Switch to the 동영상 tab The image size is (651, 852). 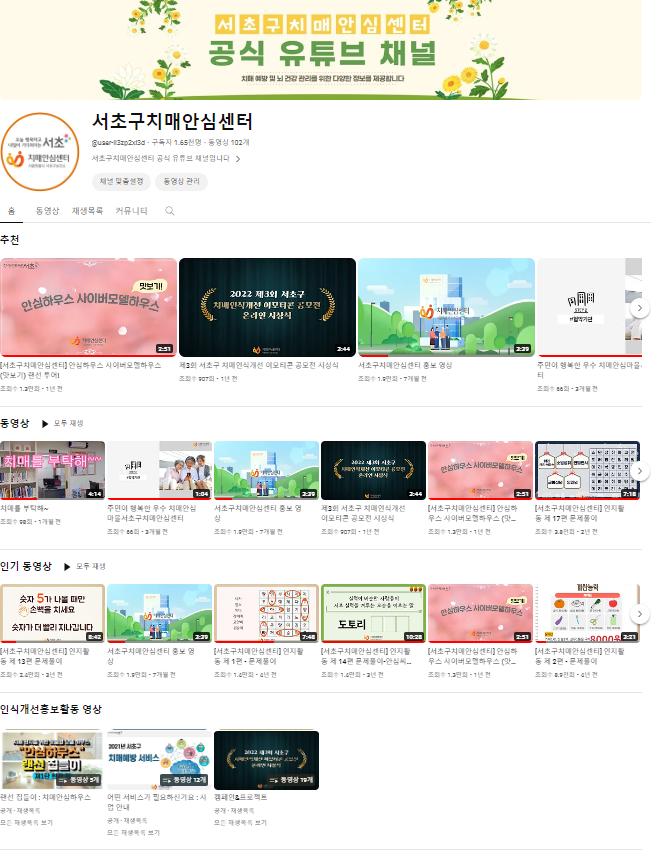[47, 211]
